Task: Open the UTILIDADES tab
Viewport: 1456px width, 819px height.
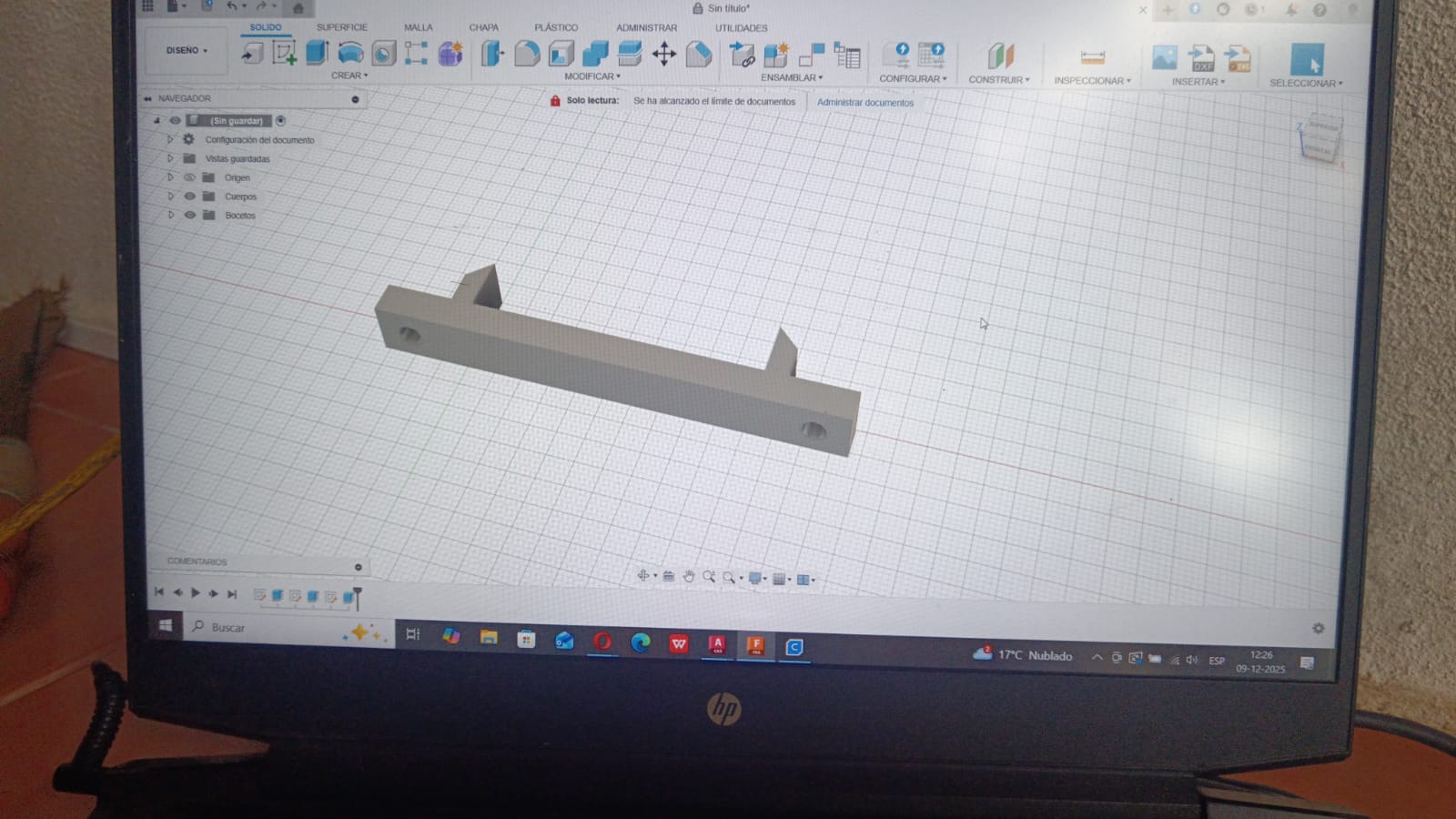Action: [x=741, y=28]
